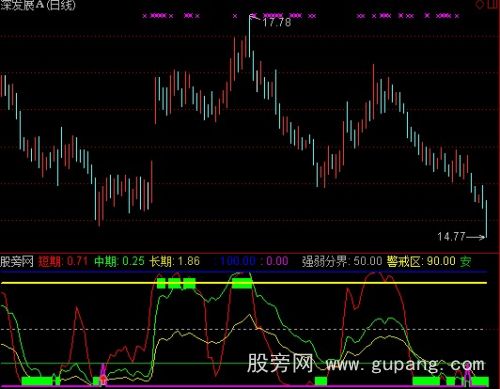Click the 警戒区: 90.00 label

[421, 261]
